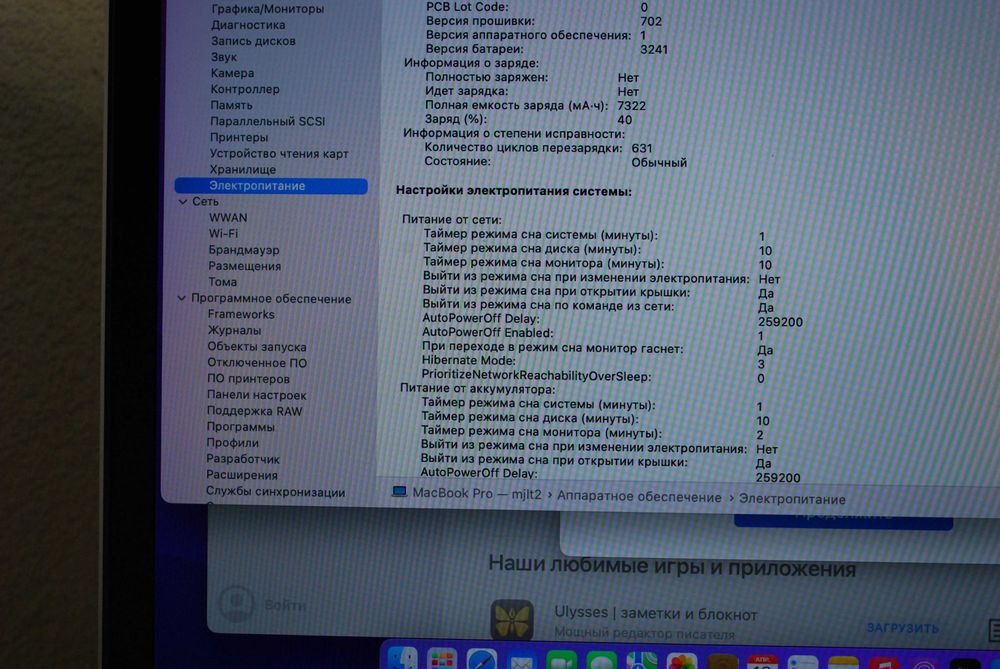The width and height of the screenshot is (1000, 669).
Task: Open Launchpad from the Dock
Action: click(442, 659)
